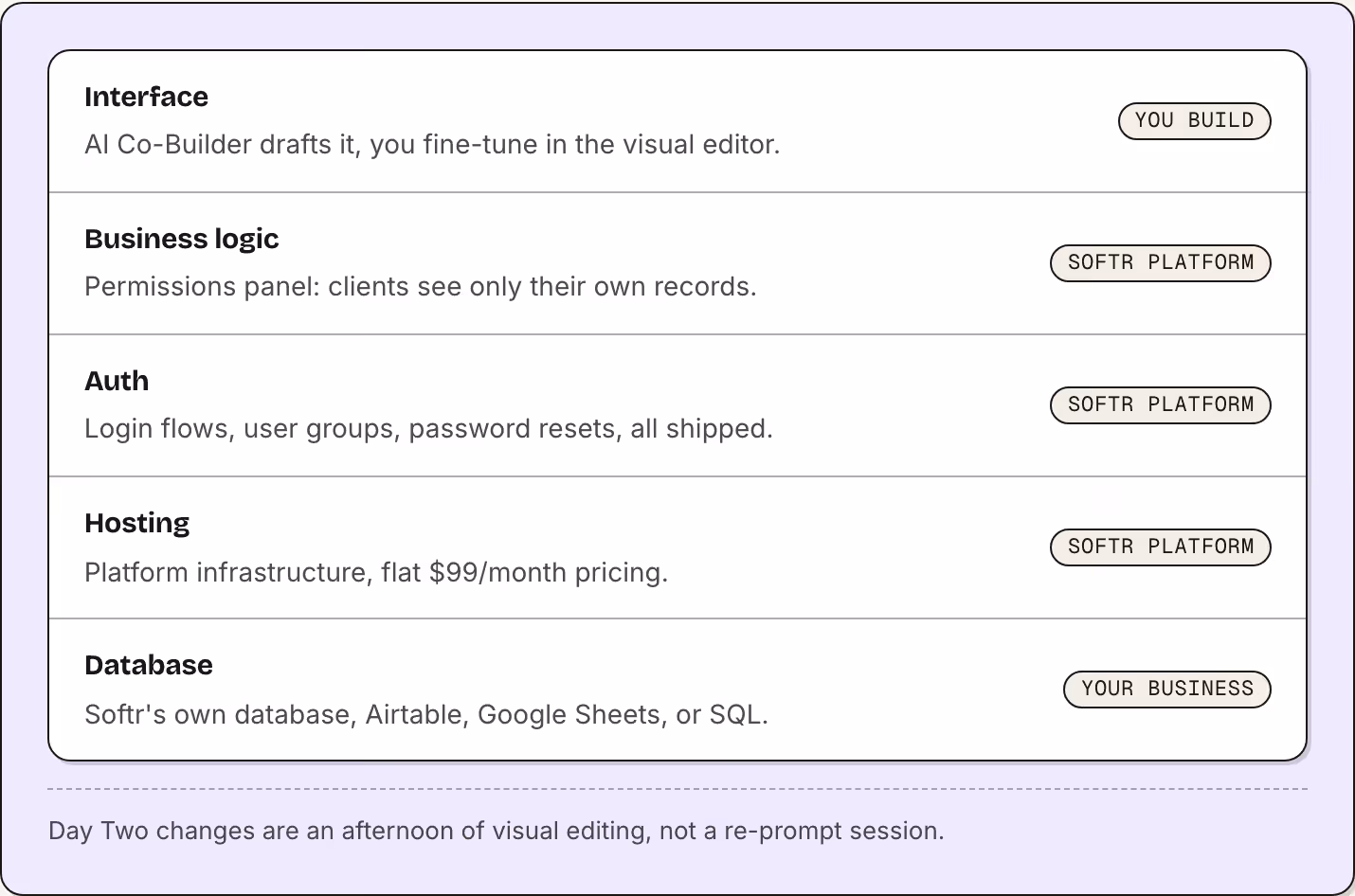Select the "Platform infrastructure, flat $99/month pricing" text
This screenshot has width=1355, height=896.
tap(376, 572)
